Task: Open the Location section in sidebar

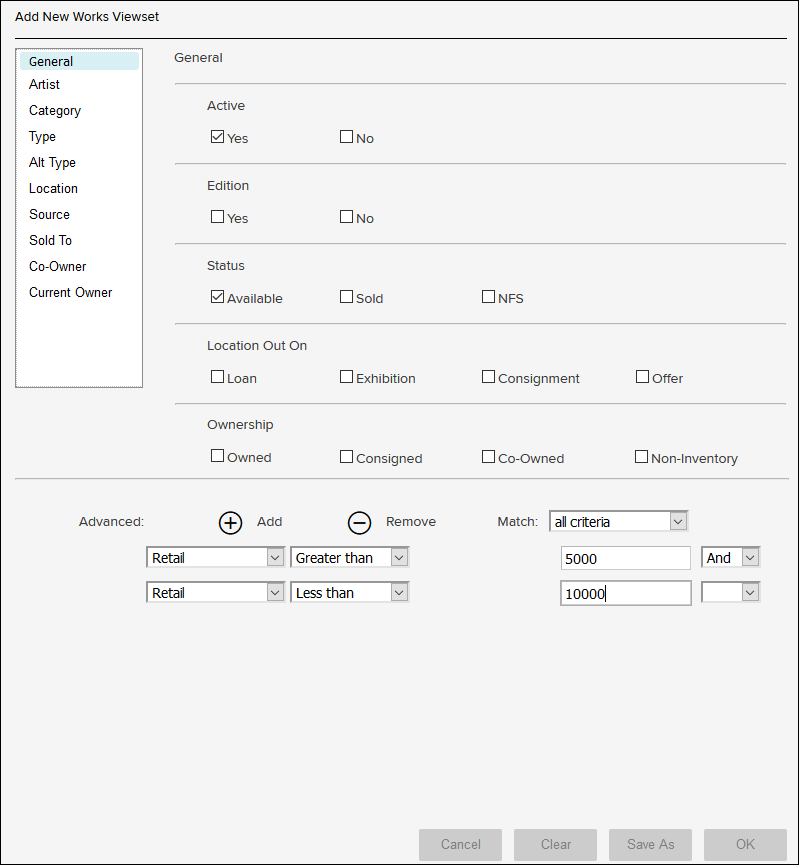Action: coord(53,189)
